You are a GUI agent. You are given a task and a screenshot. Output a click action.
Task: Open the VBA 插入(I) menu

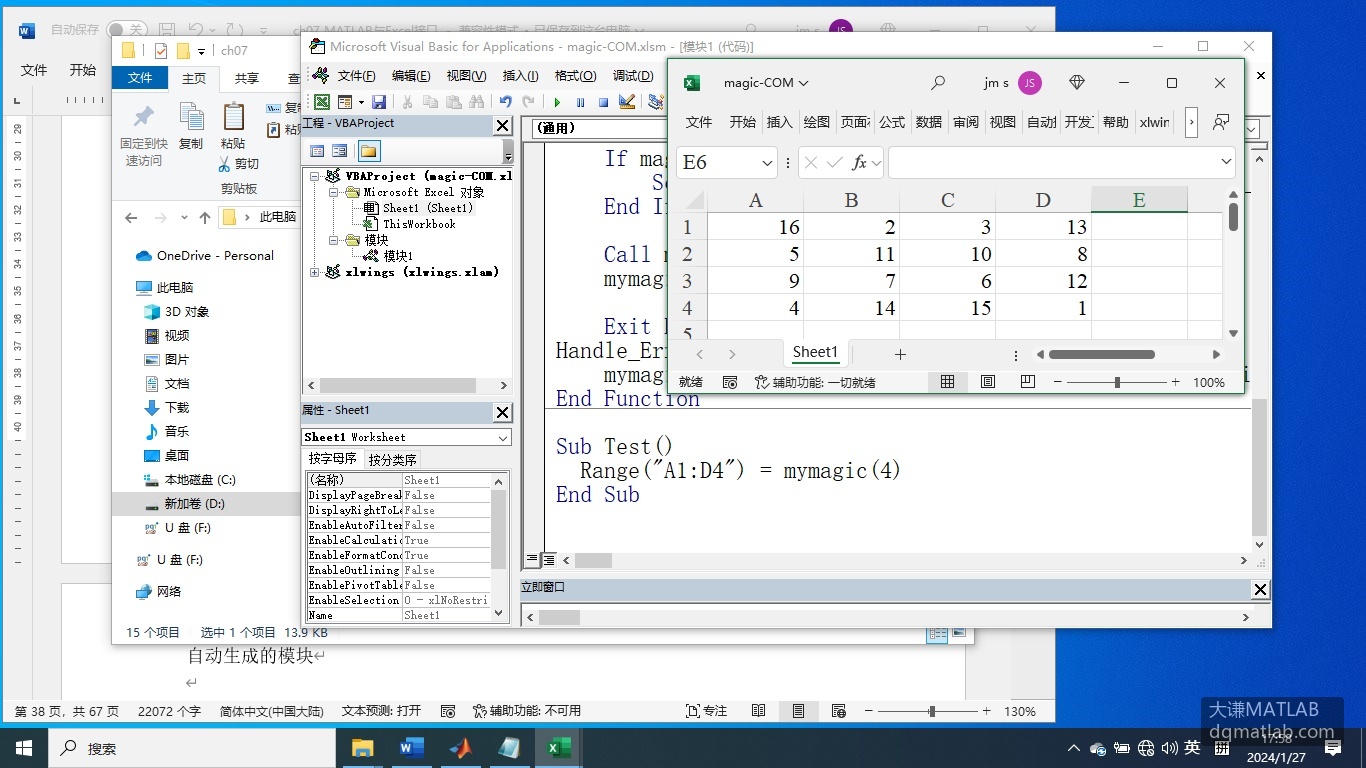point(520,76)
